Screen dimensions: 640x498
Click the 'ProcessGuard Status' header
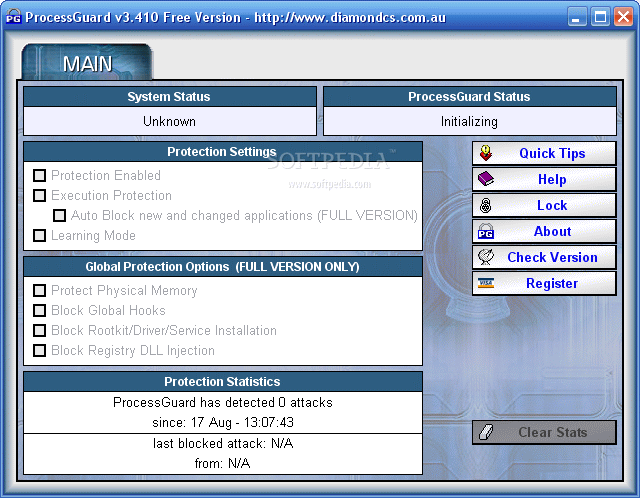click(470, 97)
